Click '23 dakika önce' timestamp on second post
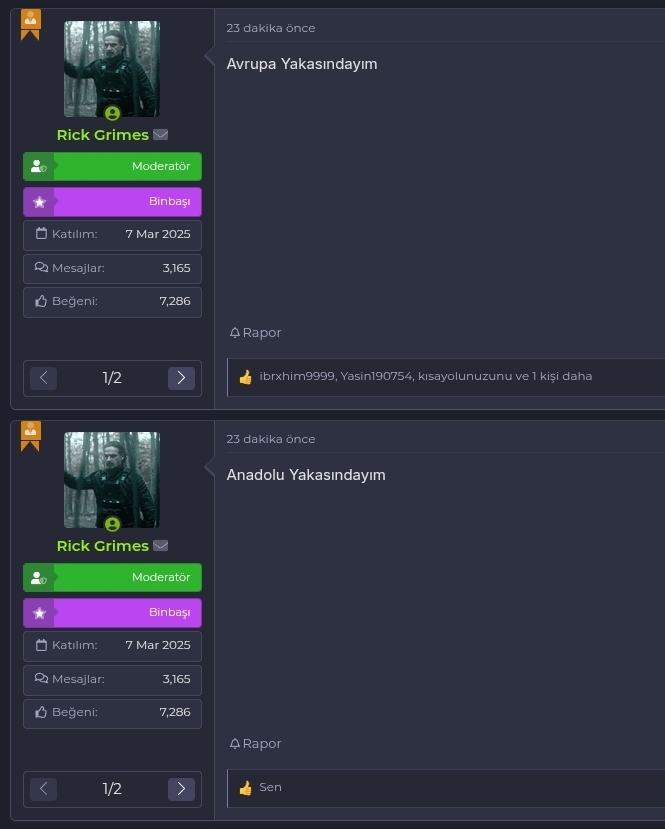 (x=271, y=439)
